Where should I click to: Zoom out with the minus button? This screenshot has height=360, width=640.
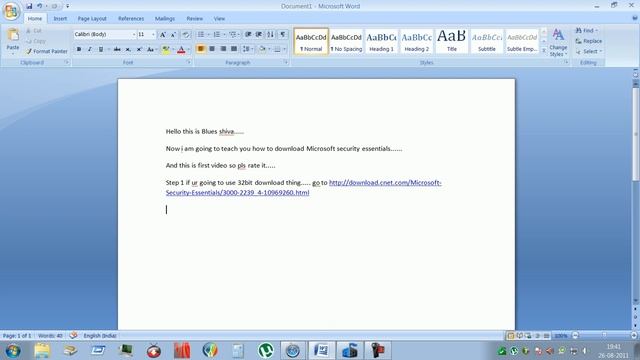pos(575,336)
